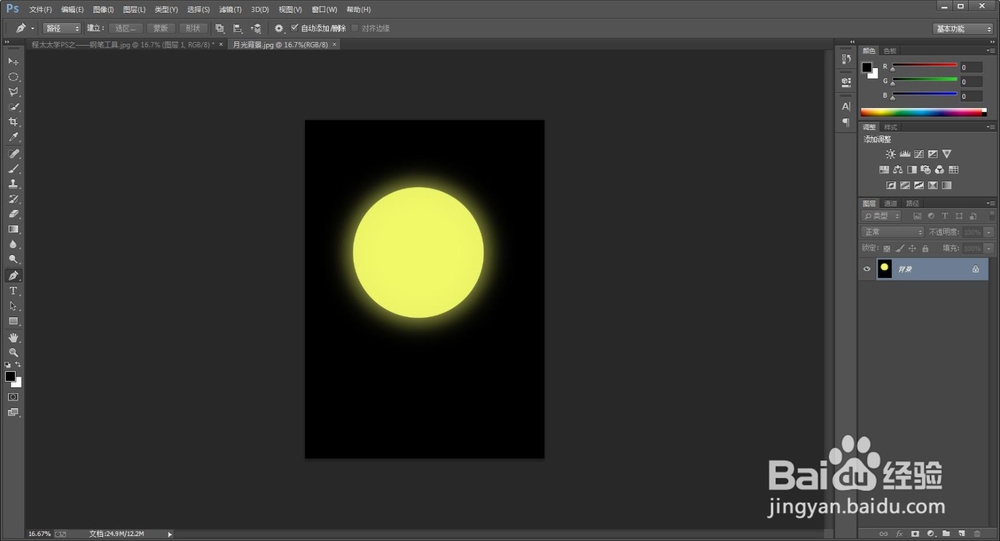Viewport: 1000px width, 541px height.
Task: Select the Zoom tool
Action: 13,352
